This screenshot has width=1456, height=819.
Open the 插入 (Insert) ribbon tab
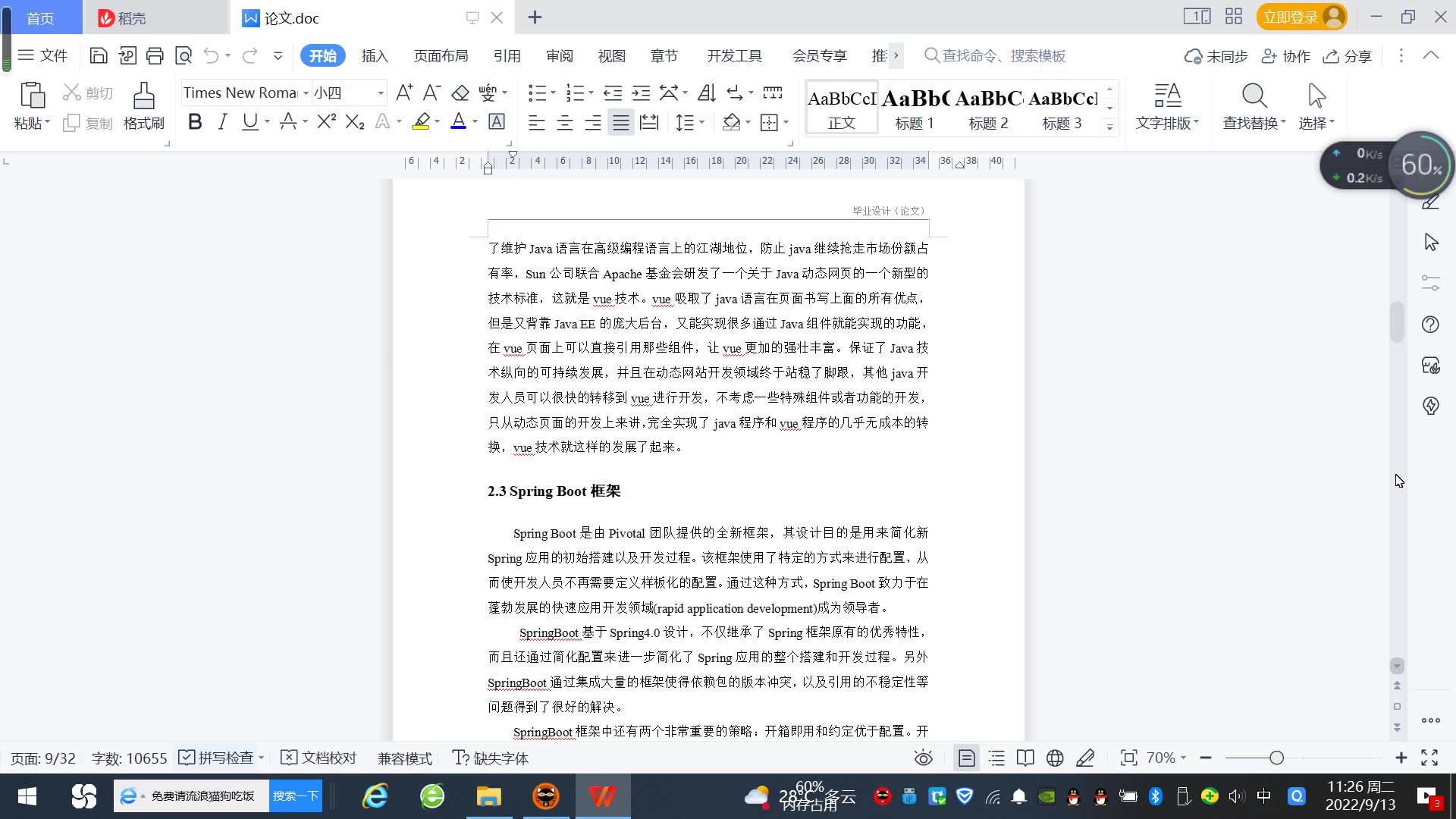point(375,56)
